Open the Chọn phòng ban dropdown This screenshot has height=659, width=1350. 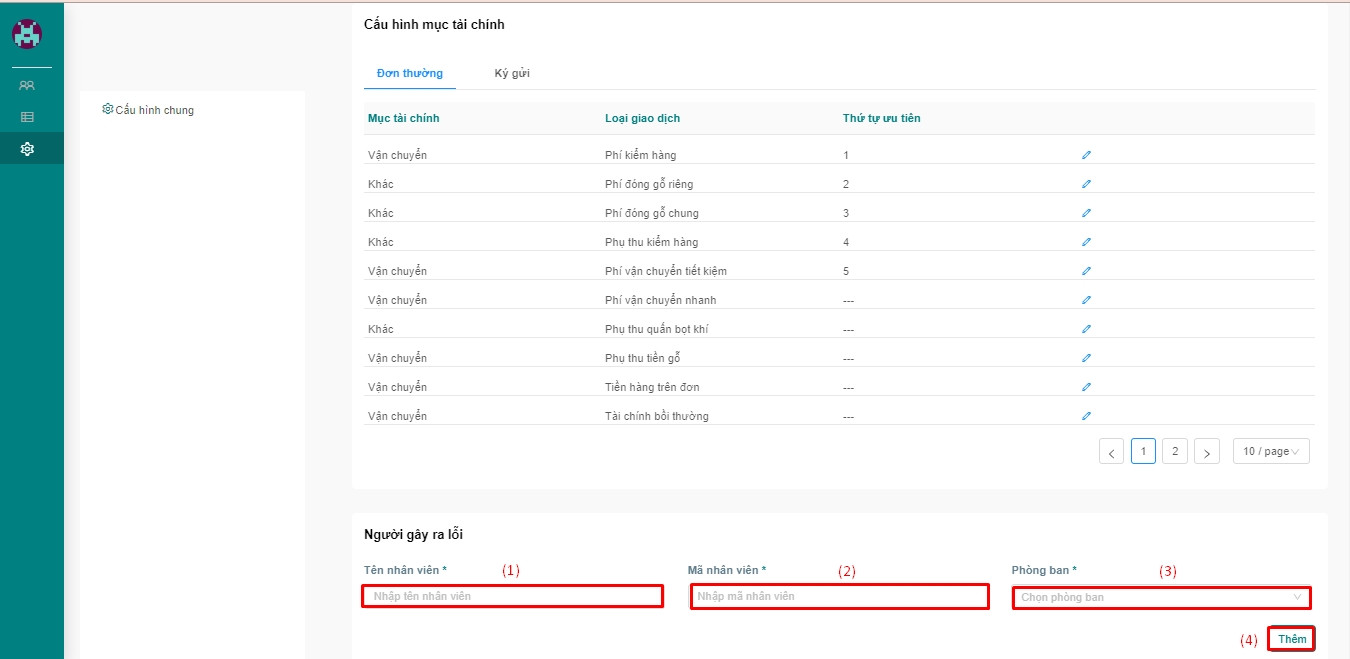point(1161,597)
